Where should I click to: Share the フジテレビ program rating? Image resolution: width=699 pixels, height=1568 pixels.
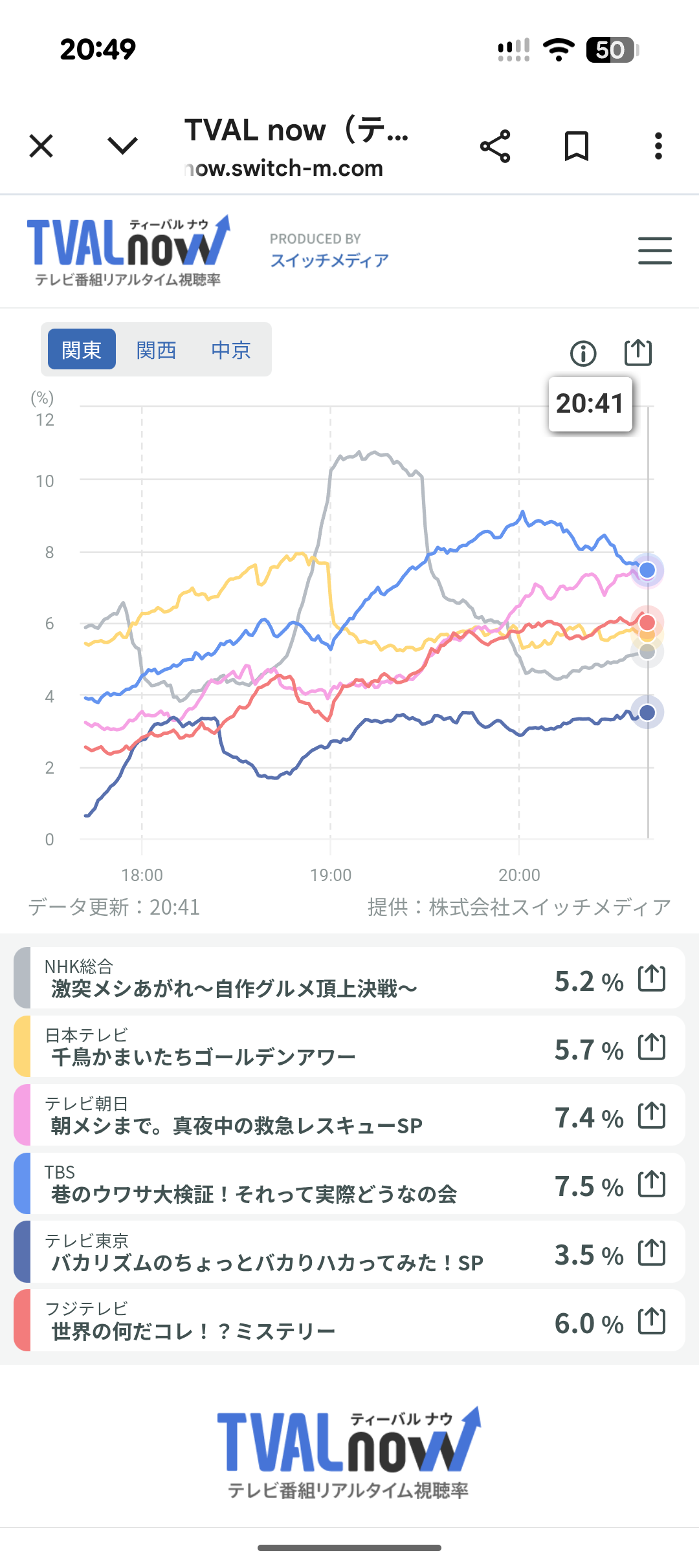tap(652, 1321)
